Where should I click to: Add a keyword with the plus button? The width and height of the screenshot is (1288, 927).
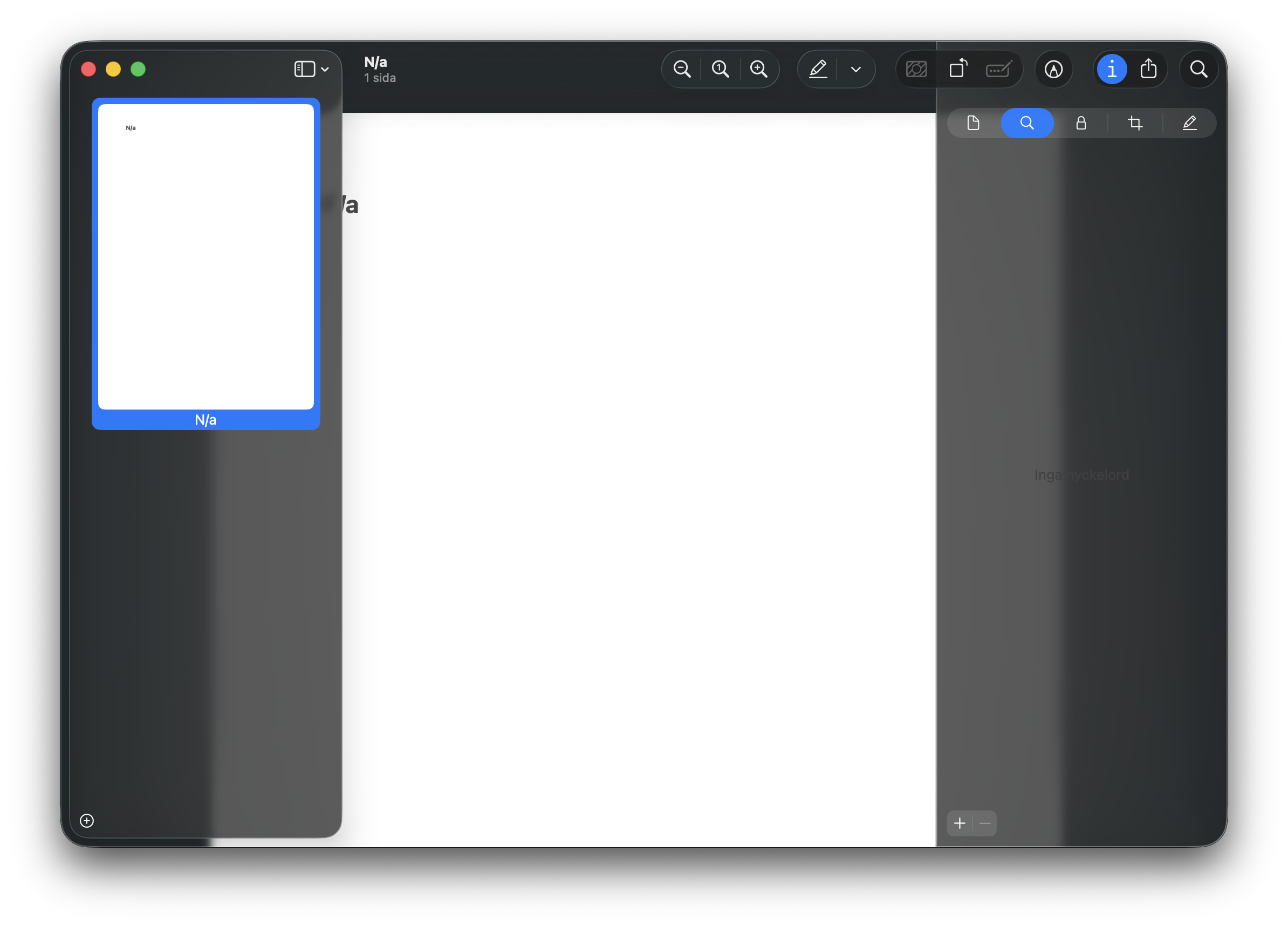coord(960,823)
